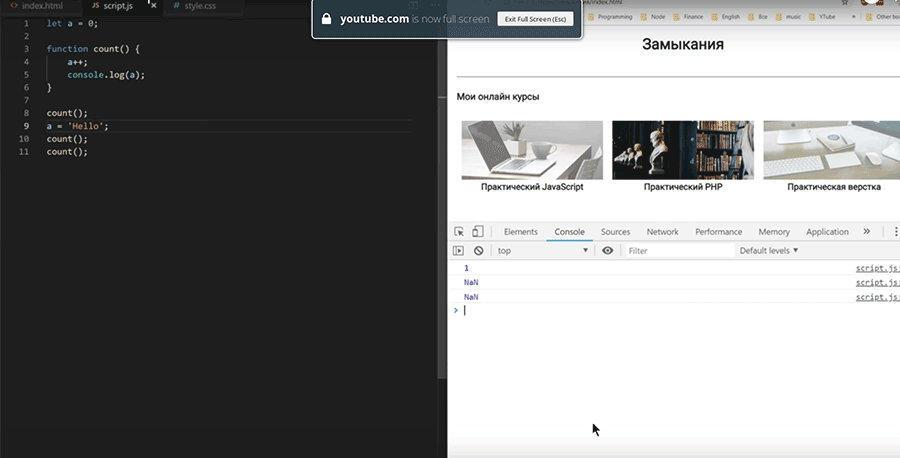Screen dimensions: 900x458
Task: Click the function count() { code line
Action: [93, 49]
